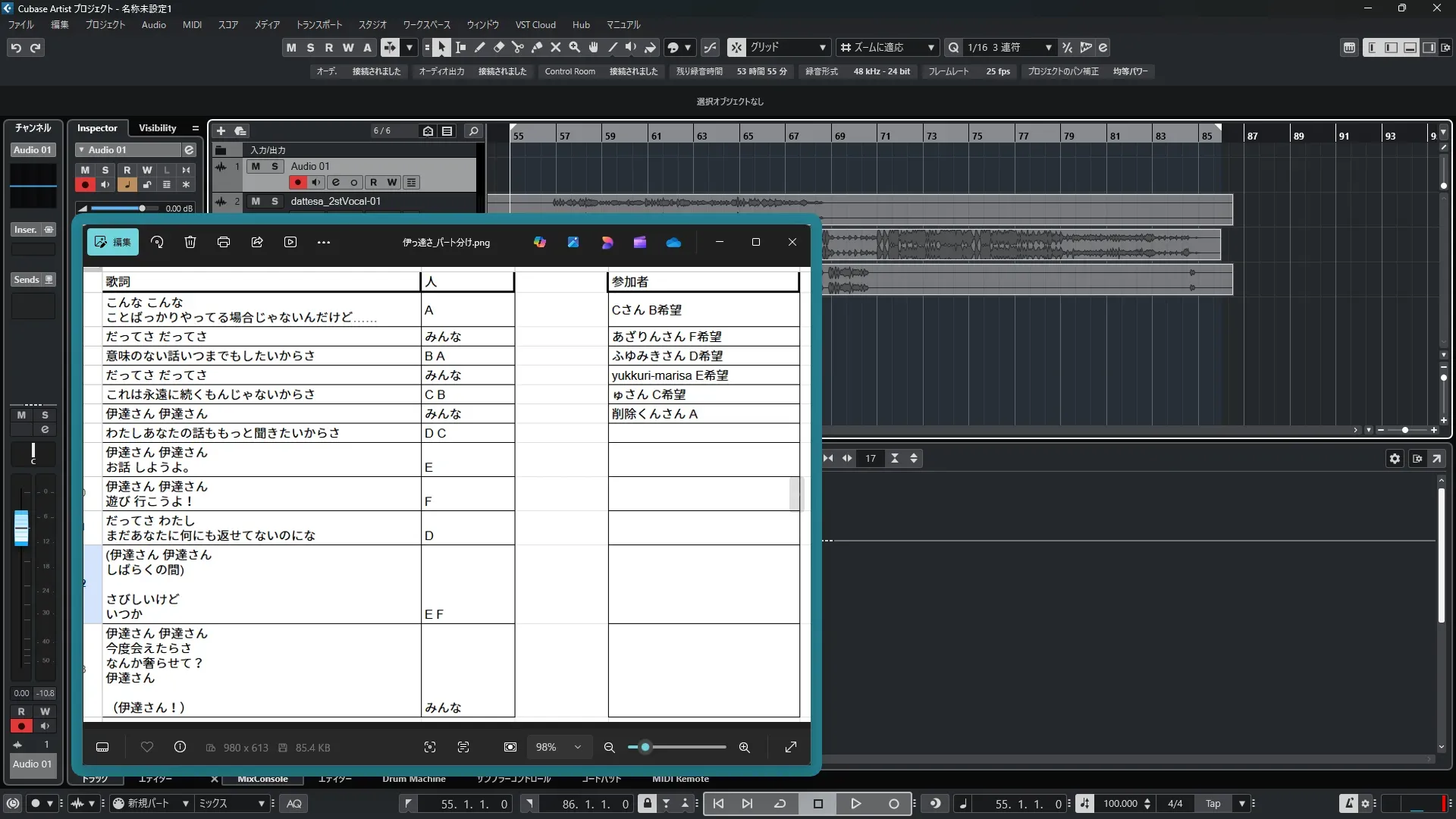This screenshot has height=819, width=1456.
Task: Open the トランスポート menu
Action: tap(318, 25)
